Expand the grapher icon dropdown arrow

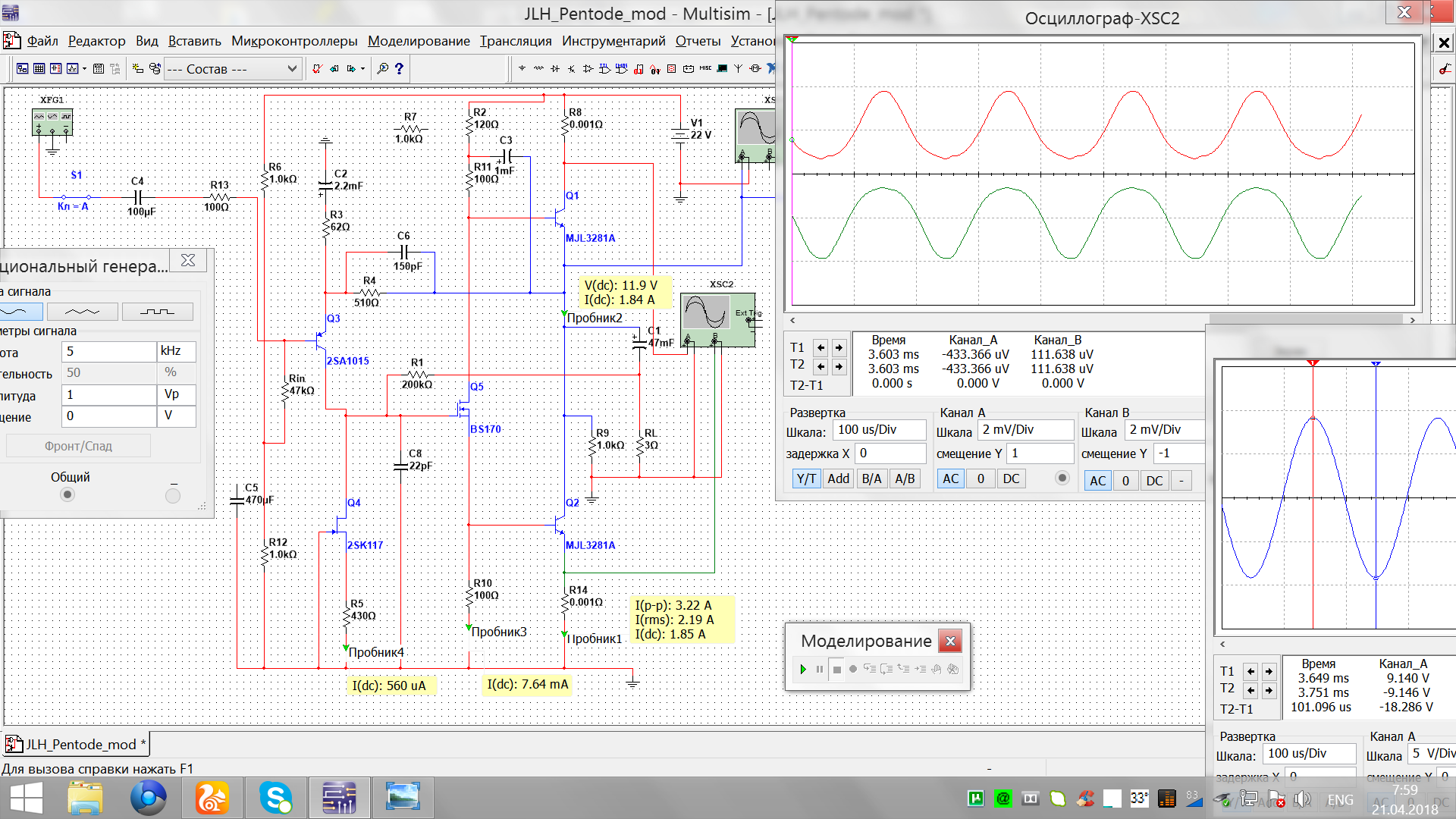pos(84,68)
